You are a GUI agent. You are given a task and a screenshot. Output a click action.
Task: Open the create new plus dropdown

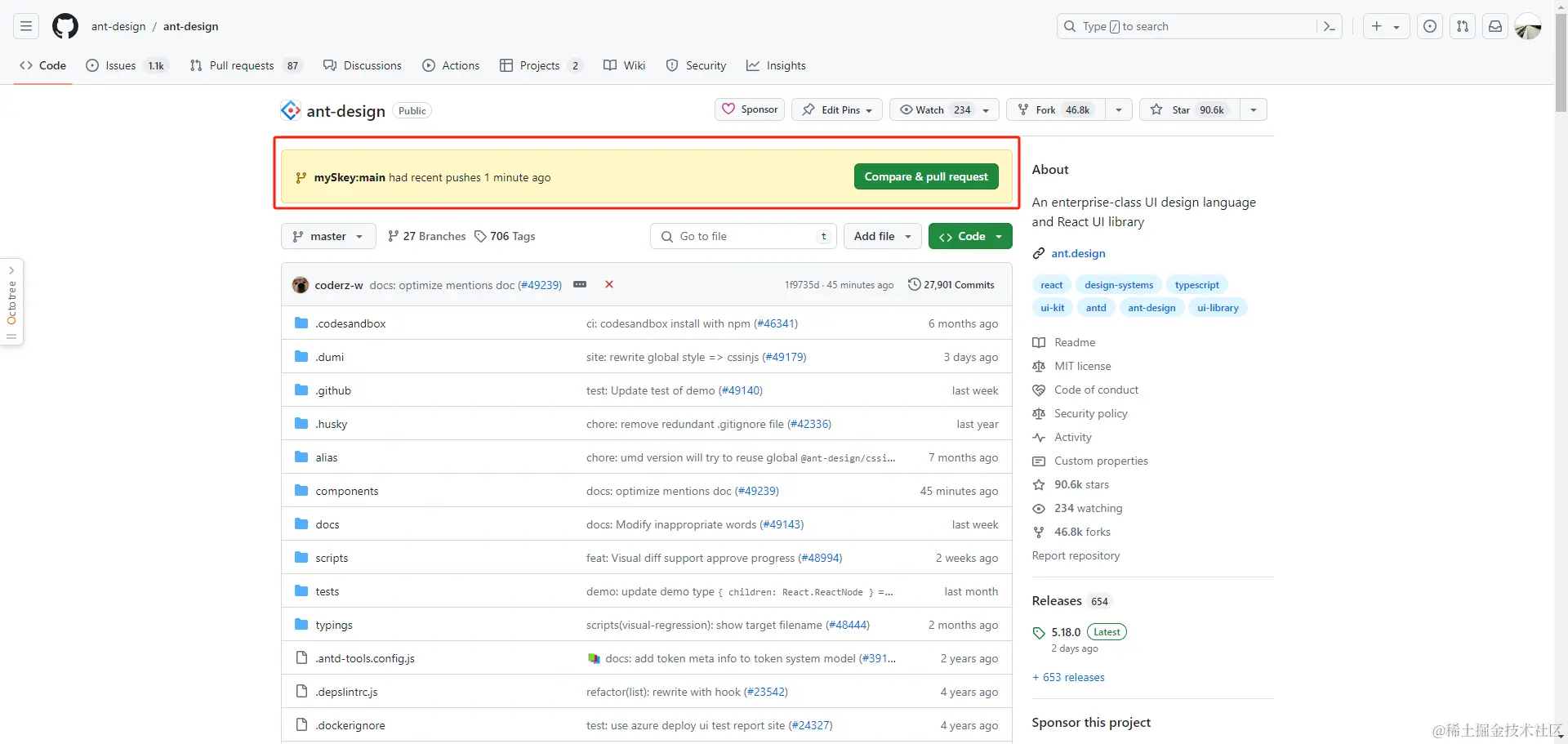1385,26
